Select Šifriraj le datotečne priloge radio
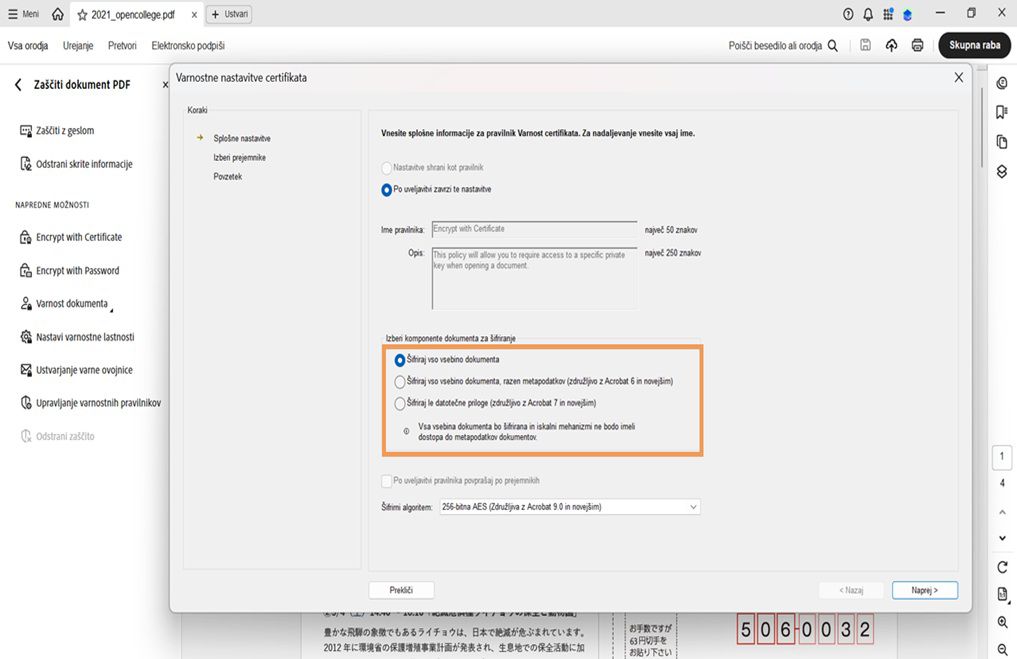 coord(400,403)
